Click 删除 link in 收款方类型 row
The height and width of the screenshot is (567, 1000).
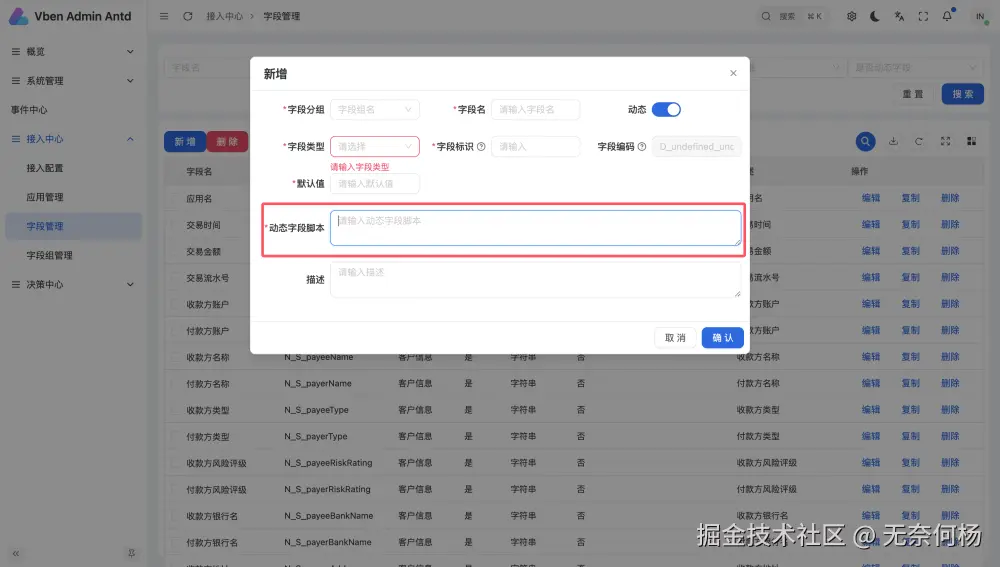point(950,410)
